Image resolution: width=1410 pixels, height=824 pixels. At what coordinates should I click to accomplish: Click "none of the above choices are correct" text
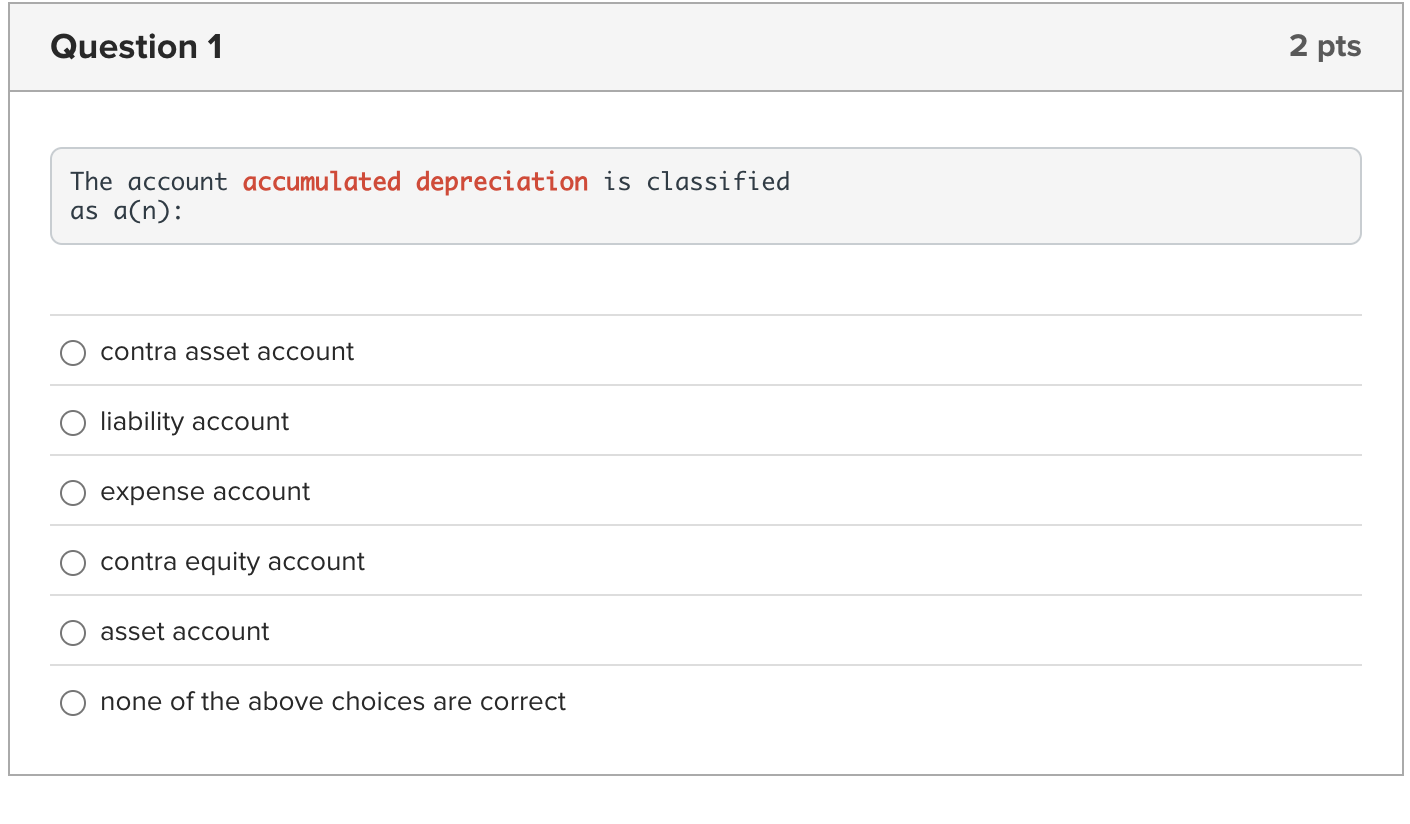coord(333,702)
